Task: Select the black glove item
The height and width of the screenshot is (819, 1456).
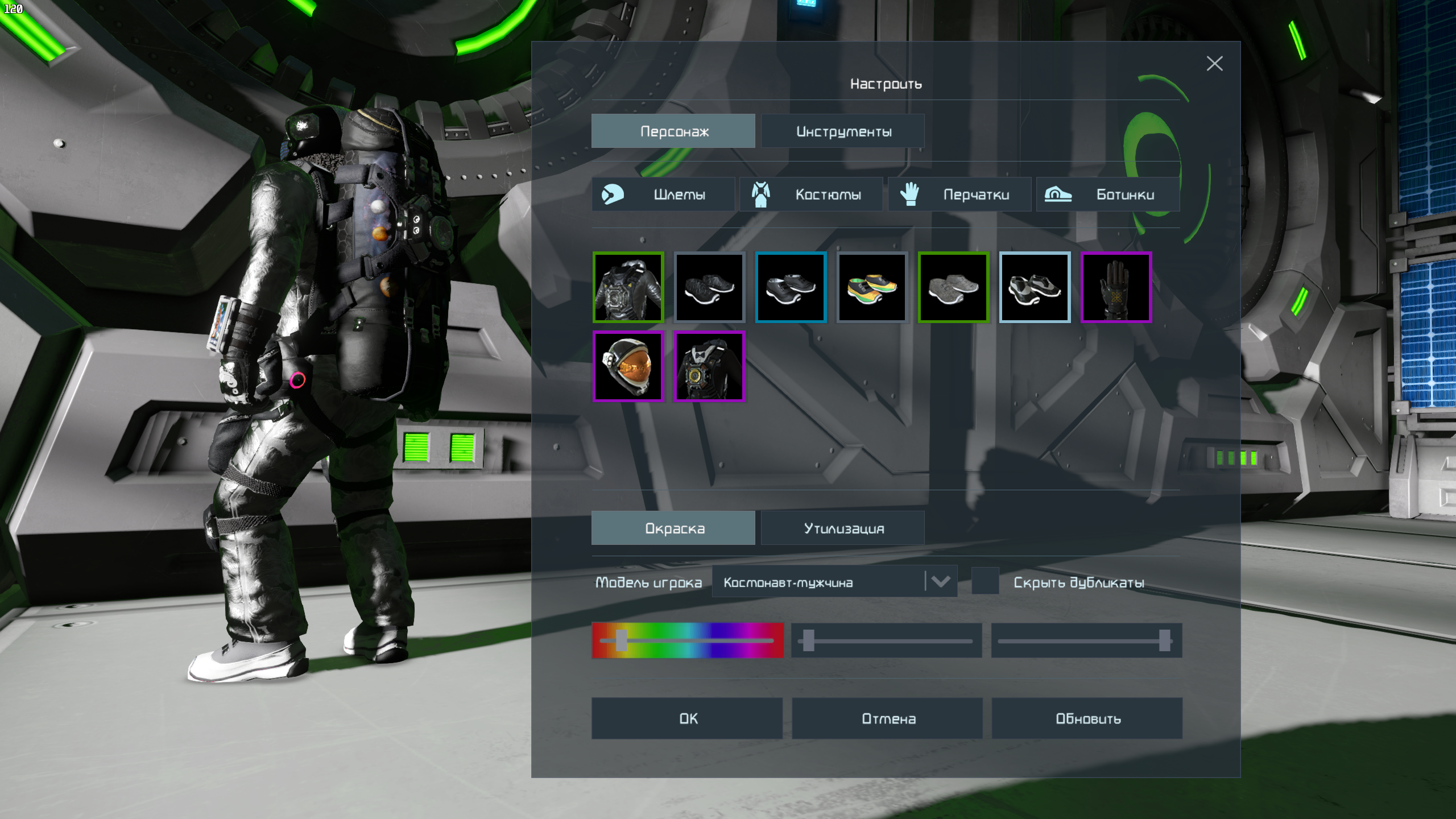Action: pyautogui.click(x=1116, y=287)
